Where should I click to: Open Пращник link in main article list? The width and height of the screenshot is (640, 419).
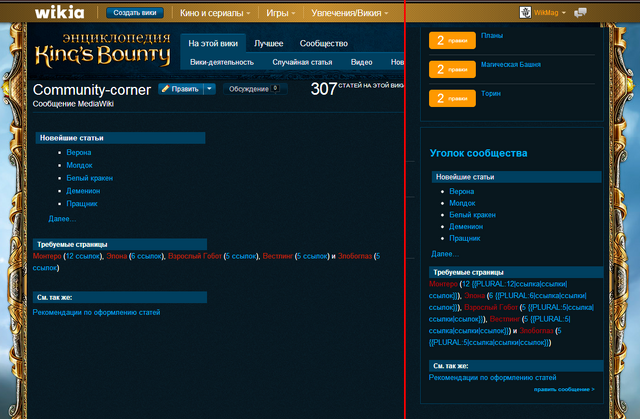click(82, 204)
